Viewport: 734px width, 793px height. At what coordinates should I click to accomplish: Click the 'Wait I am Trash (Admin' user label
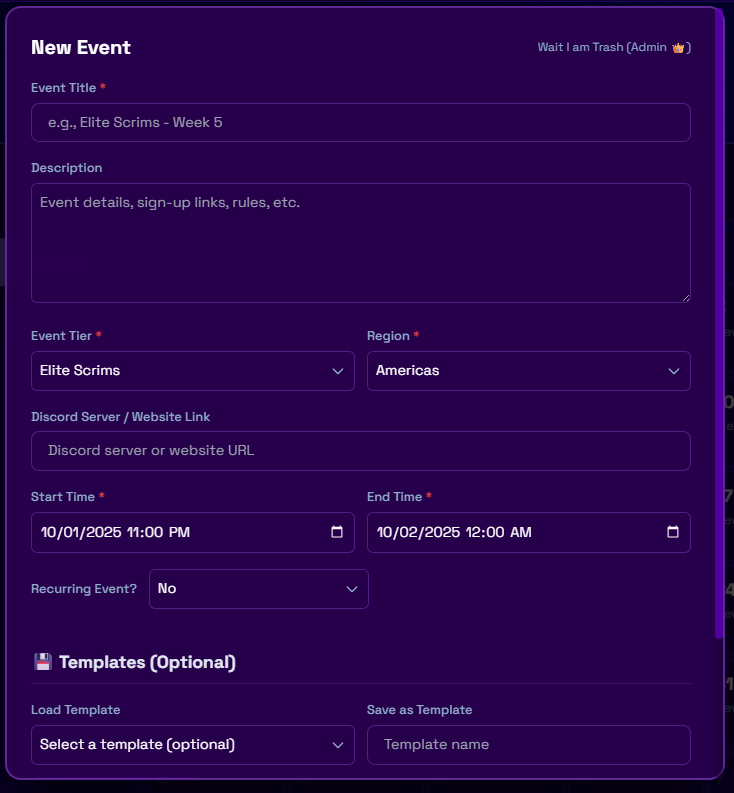602,47
